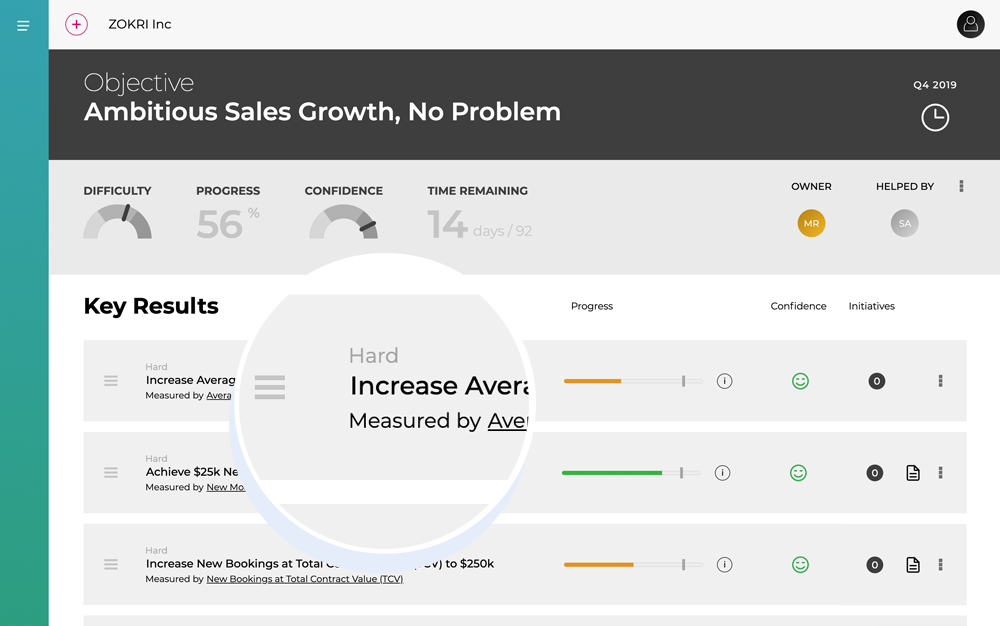Image resolution: width=1000 pixels, height=626 pixels.
Task: Open notes document icon on second key result
Action: click(x=912, y=473)
